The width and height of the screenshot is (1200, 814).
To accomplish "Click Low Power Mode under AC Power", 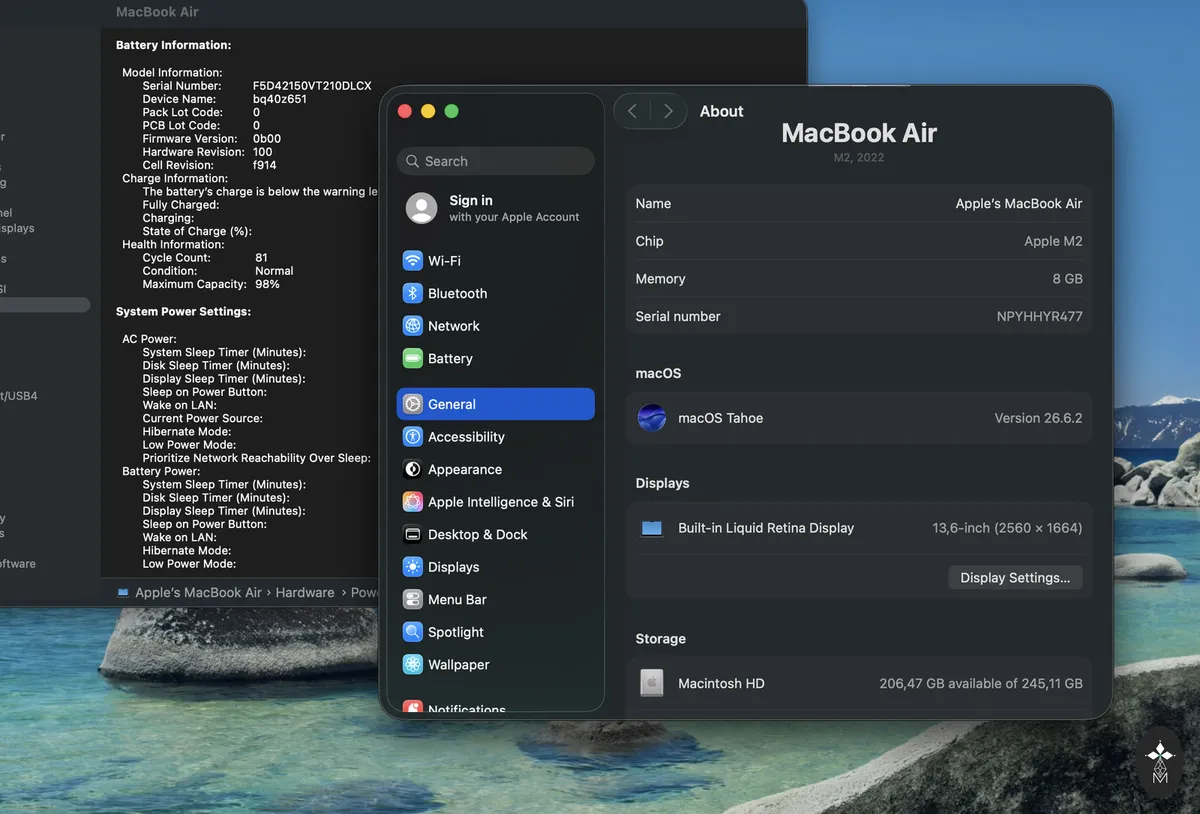I will pyautogui.click(x=189, y=445).
